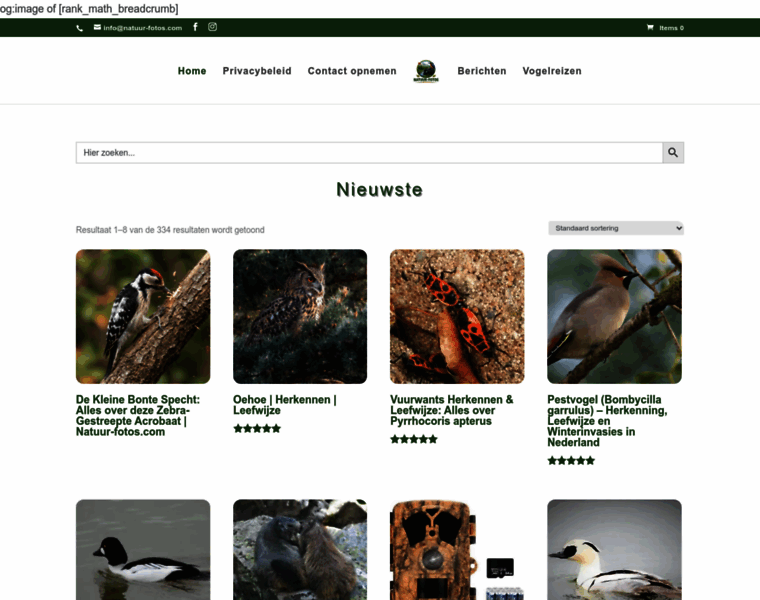Click the star rating under Vuurwants
Screen dimensions: 760x600
(x=414, y=439)
